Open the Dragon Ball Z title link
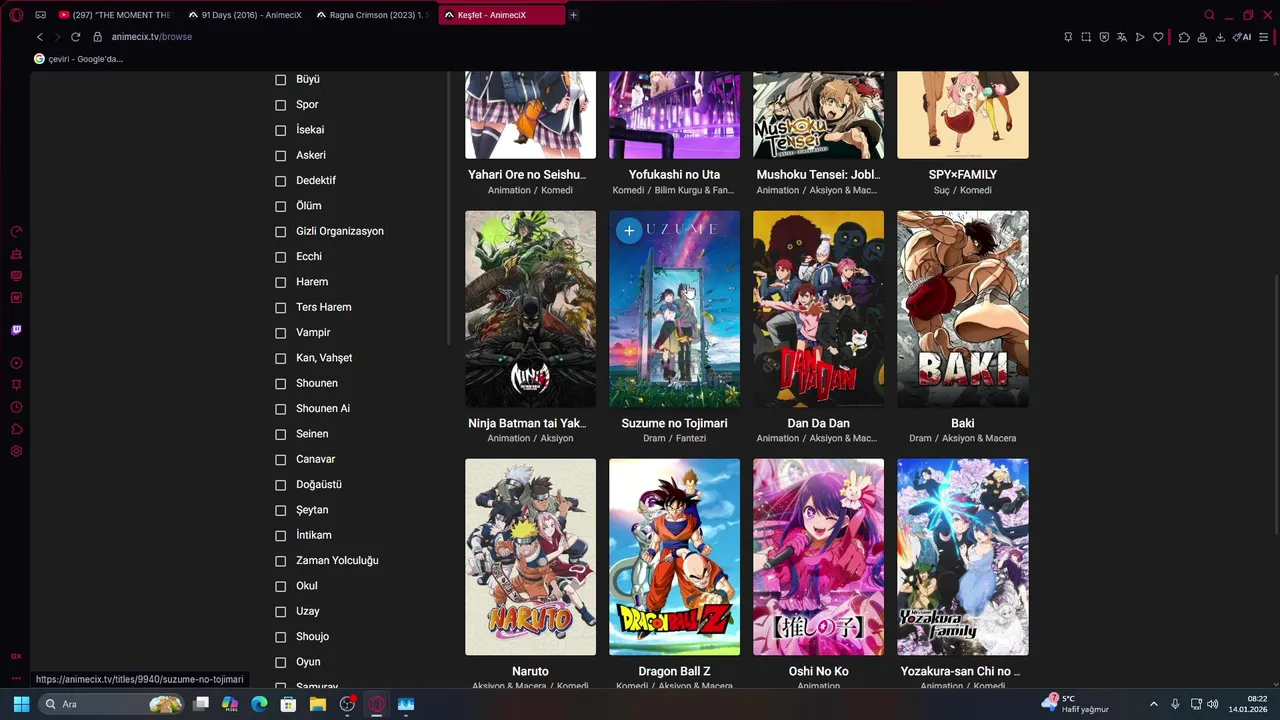Image resolution: width=1280 pixels, height=720 pixels. coord(674,671)
